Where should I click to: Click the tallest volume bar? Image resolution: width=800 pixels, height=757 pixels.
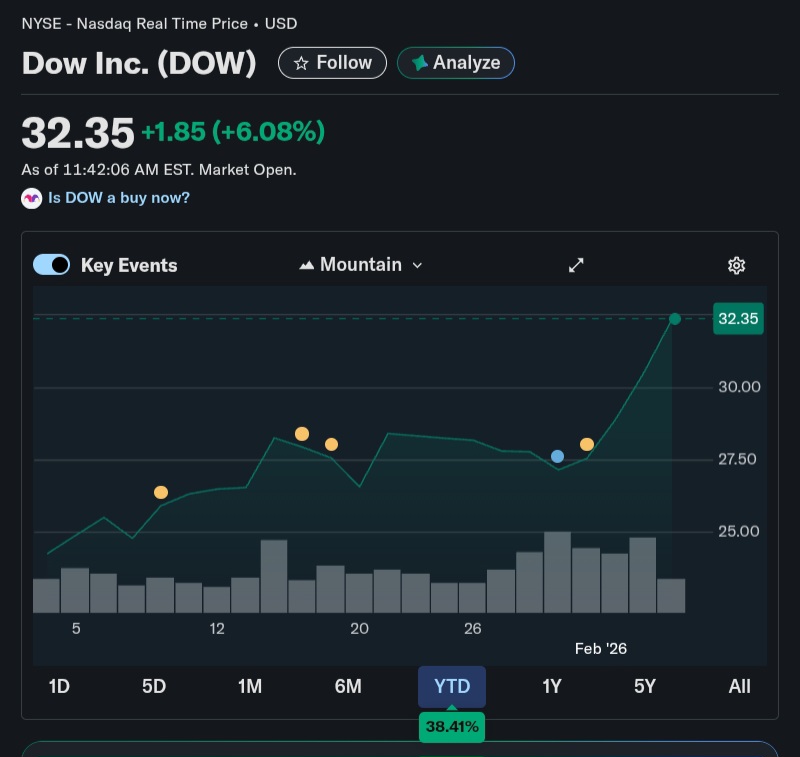pyautogui.click(x=557, y=572)
